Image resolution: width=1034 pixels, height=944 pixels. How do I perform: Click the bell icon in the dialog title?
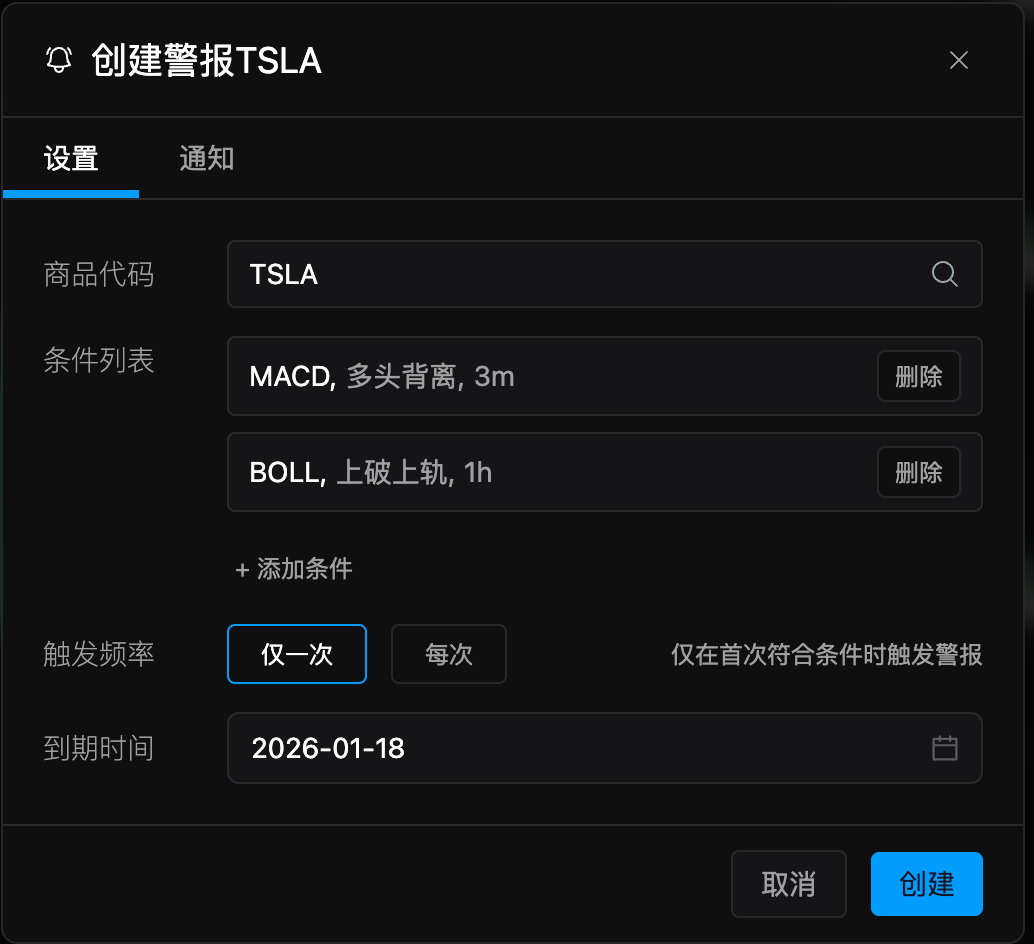coord(60,60)
